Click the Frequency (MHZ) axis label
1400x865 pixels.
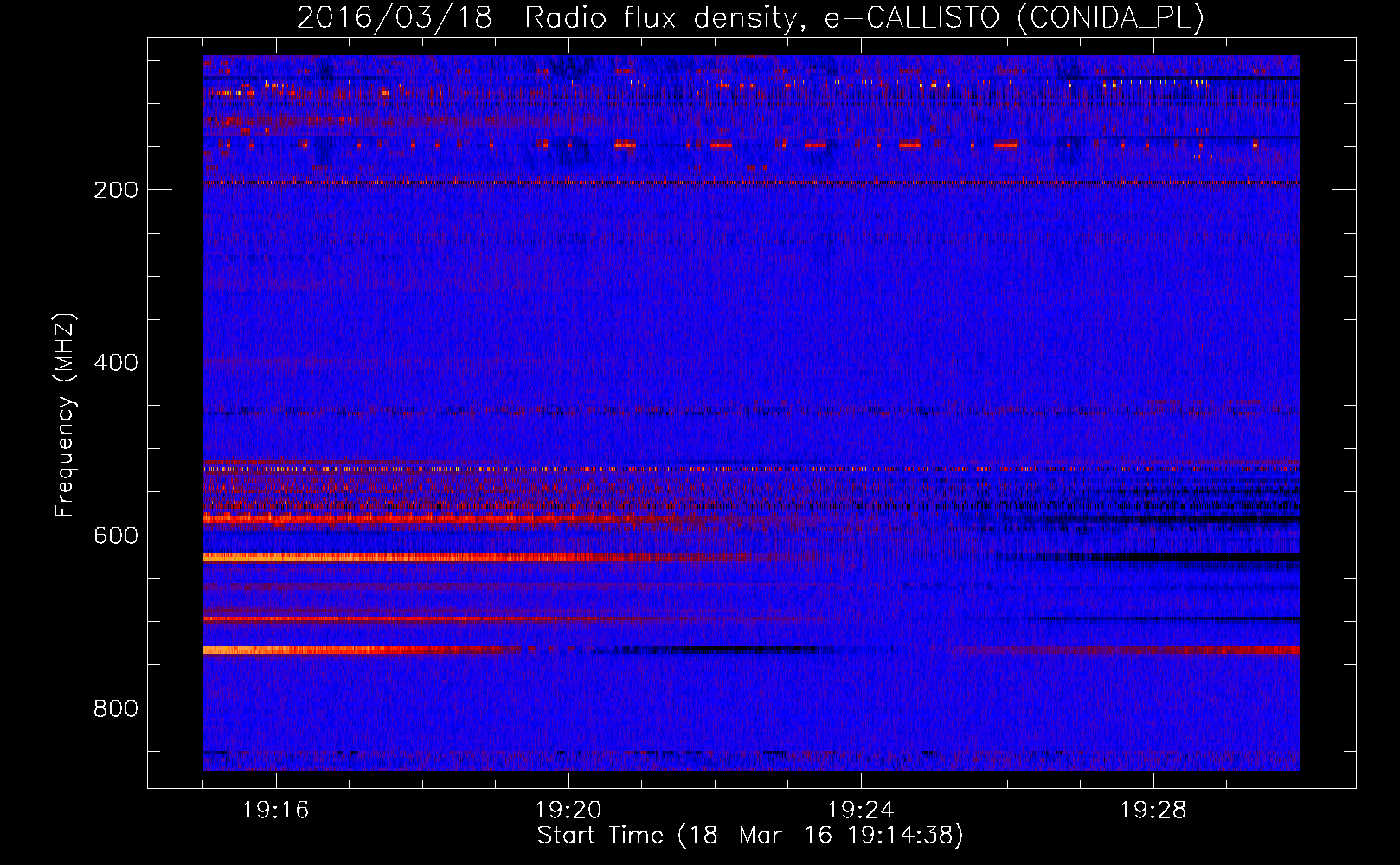coord(65,415)
